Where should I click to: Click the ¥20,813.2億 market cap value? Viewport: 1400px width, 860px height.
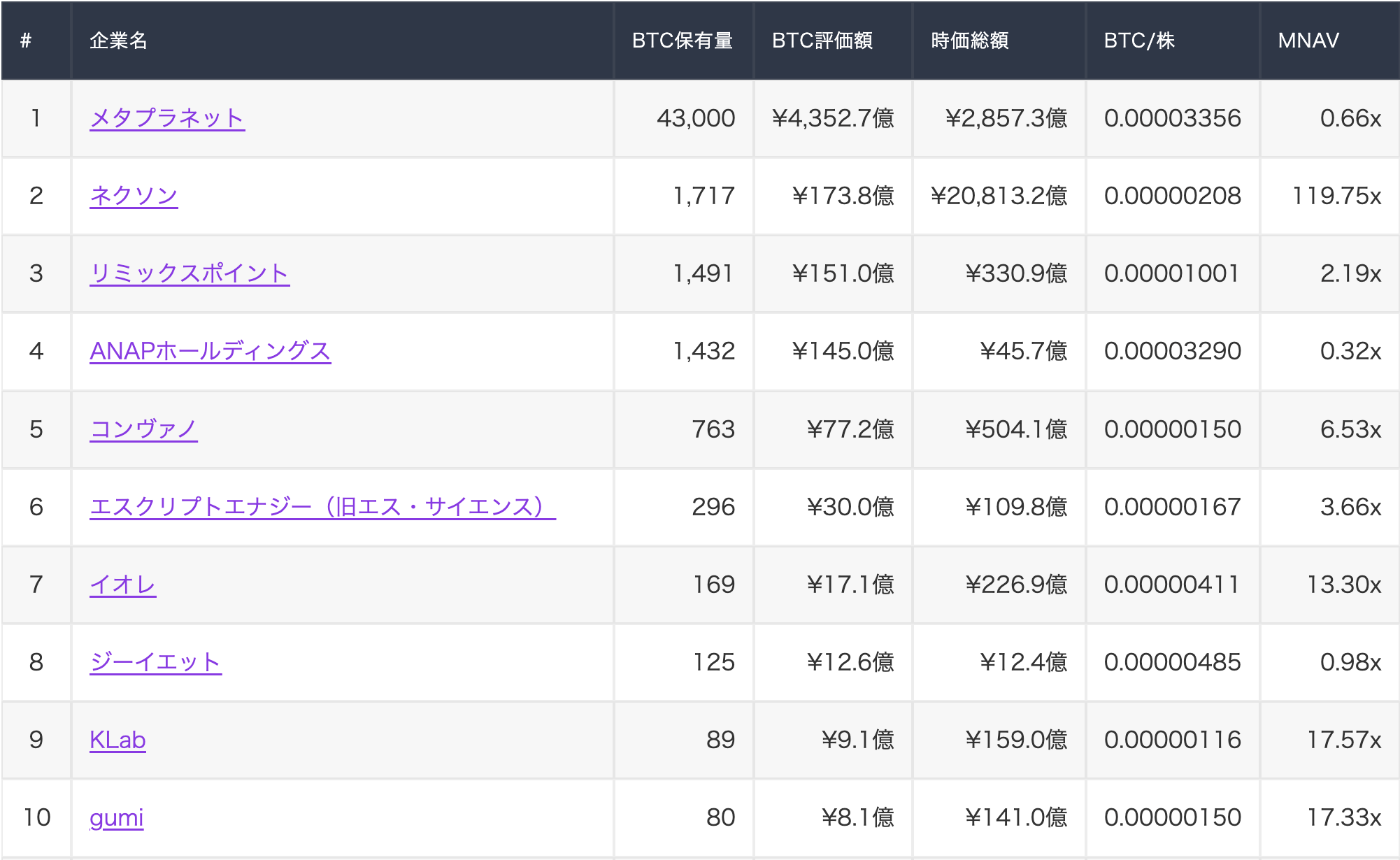[999, 196]
